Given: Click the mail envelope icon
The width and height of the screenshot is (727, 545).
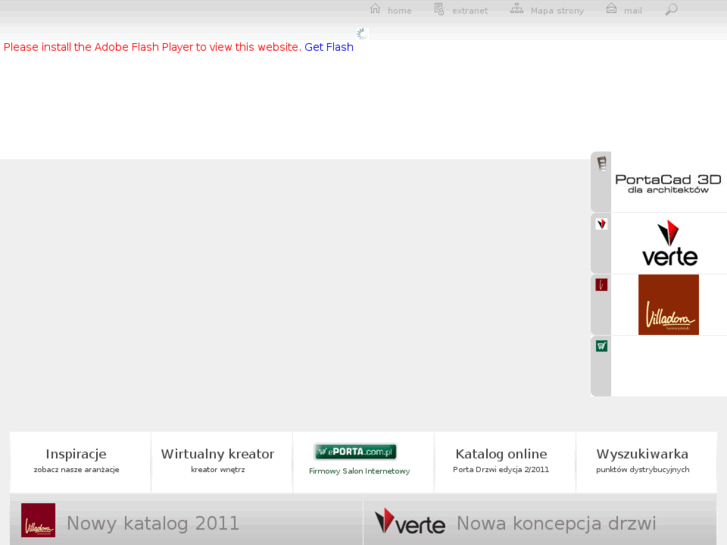Looking at the screenshot, I should (612, 9).
